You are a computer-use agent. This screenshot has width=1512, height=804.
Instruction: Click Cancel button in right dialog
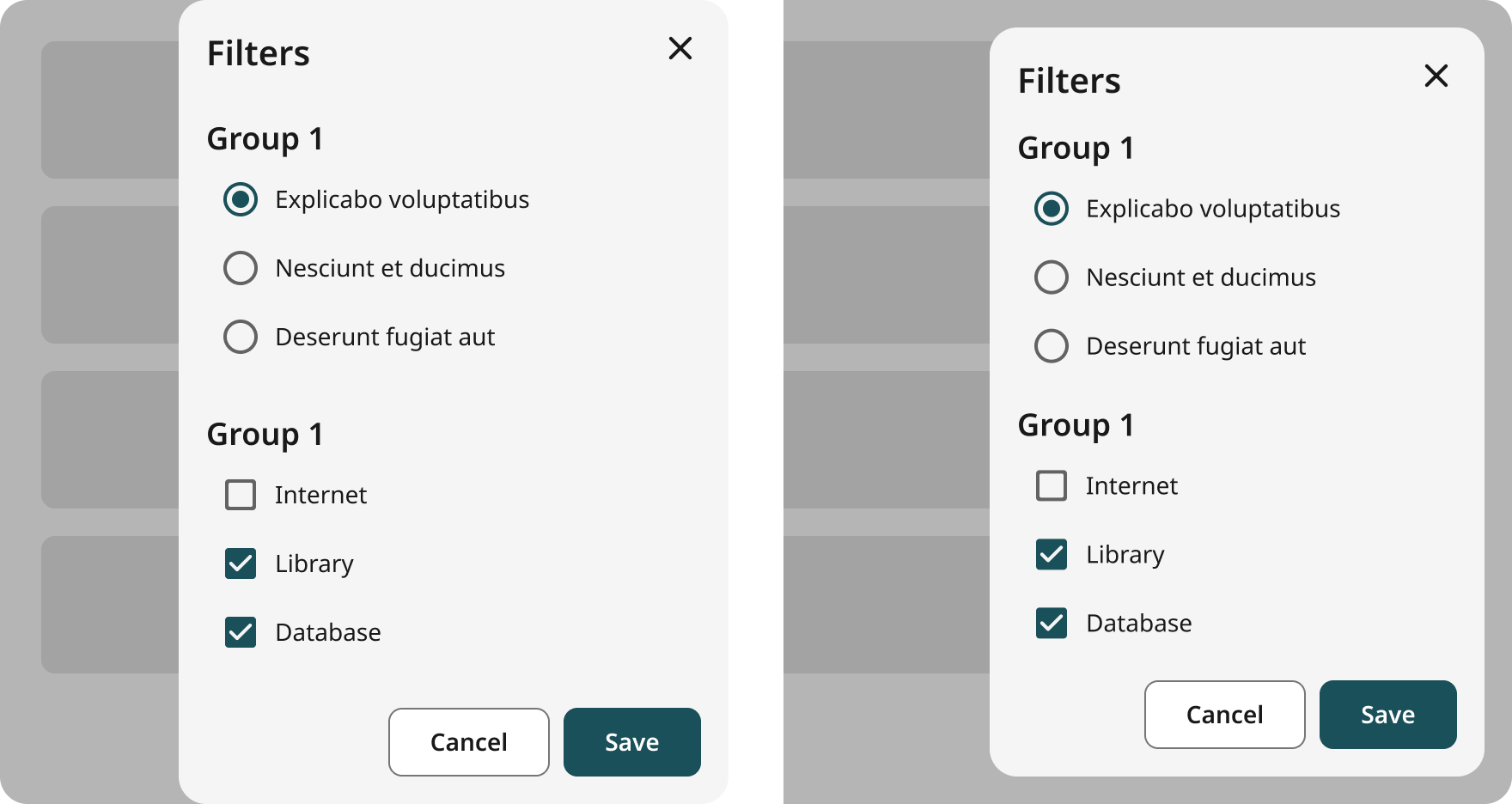[x=1225, y=715]
